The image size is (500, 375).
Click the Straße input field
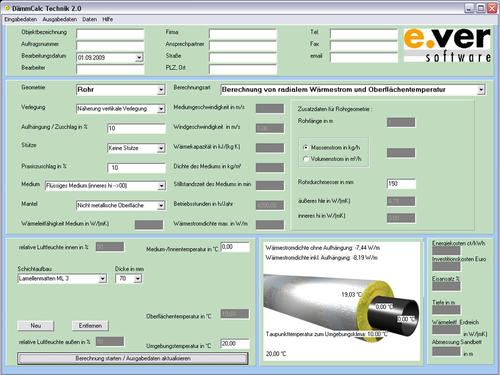tap(243, 58)
